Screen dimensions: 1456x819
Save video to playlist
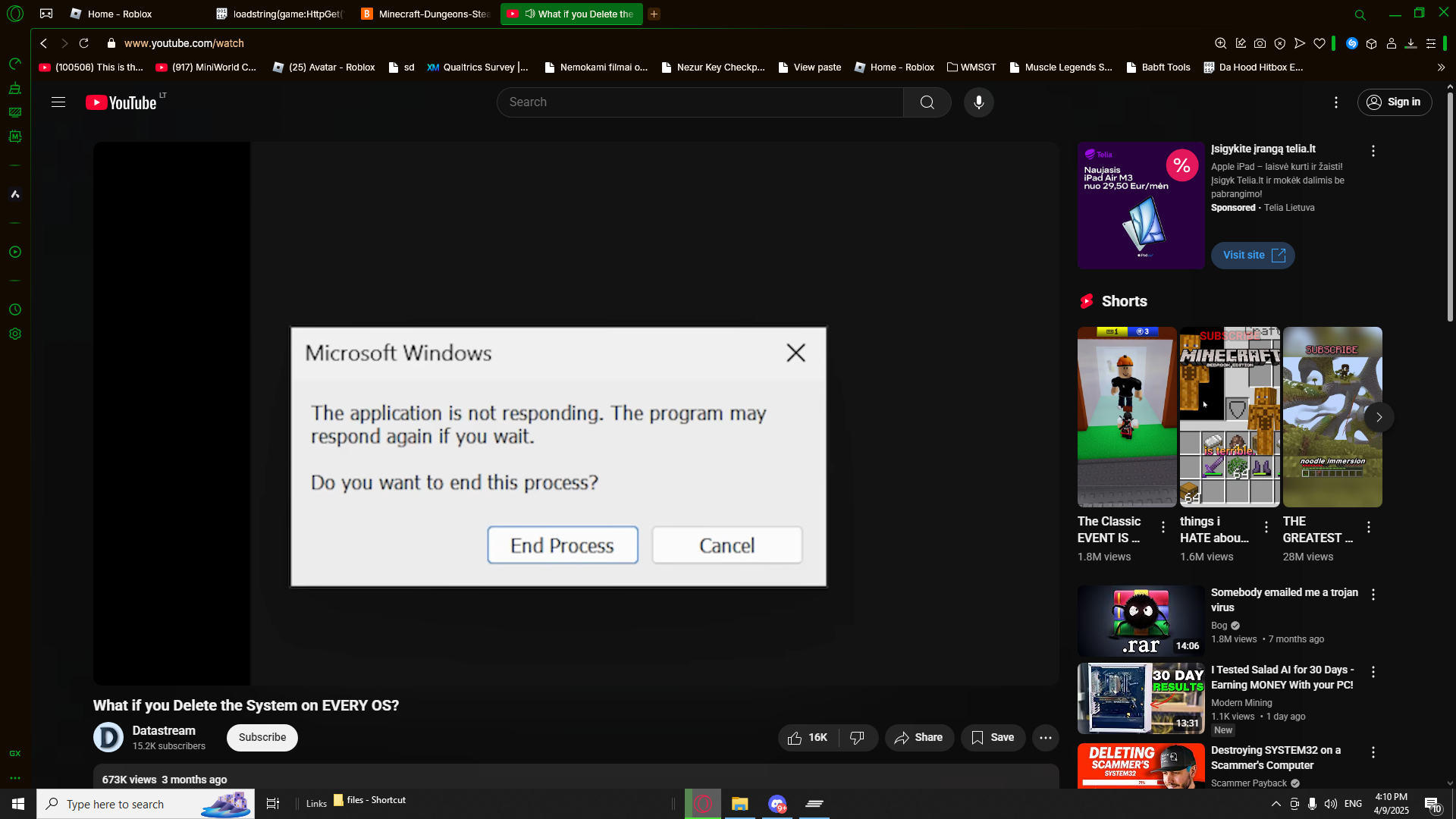pos(993,738)
